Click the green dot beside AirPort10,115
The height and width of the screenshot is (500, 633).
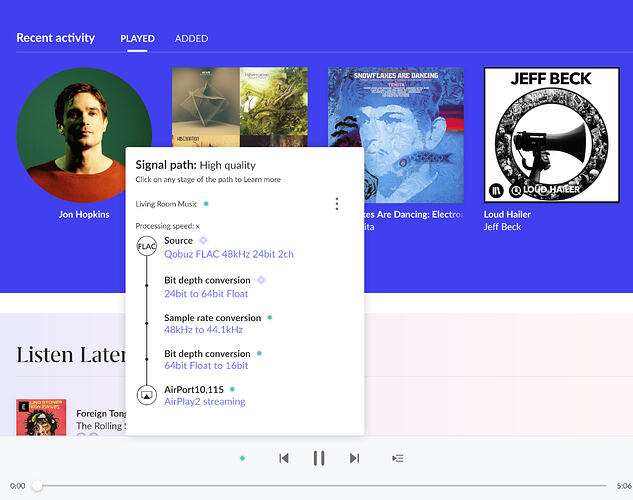coord(232,389)
